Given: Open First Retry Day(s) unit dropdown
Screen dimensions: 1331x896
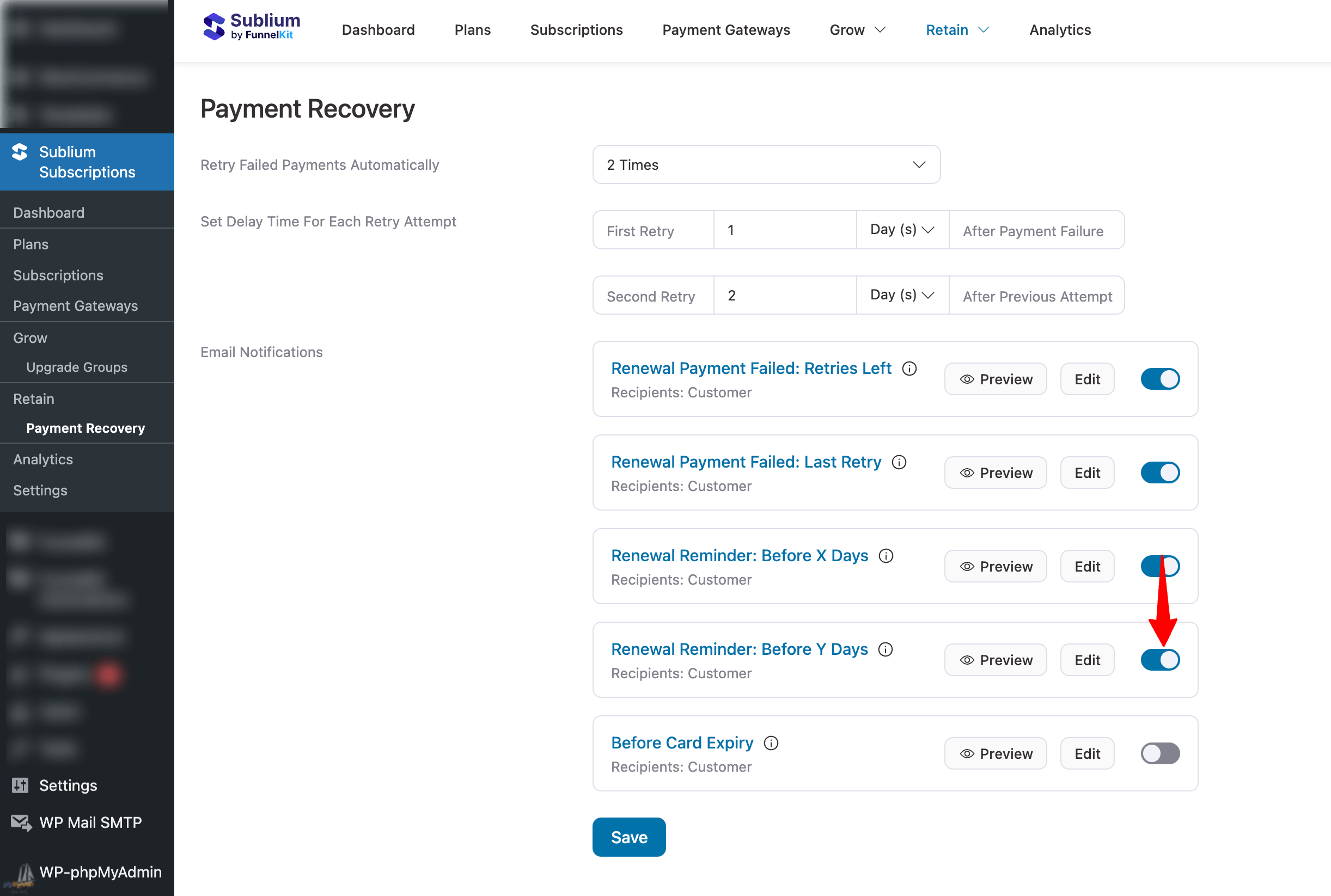Looking at the screenshot, I should tap(902, 230).
